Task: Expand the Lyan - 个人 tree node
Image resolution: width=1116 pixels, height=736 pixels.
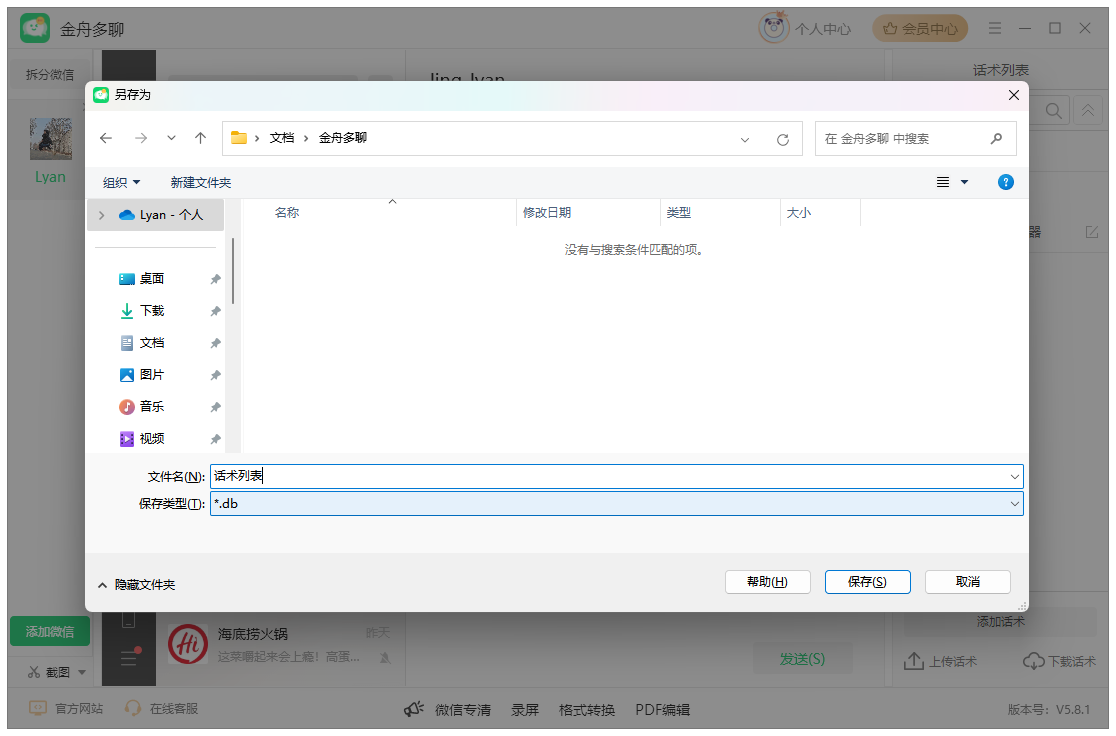Action: tap(102, 215)
